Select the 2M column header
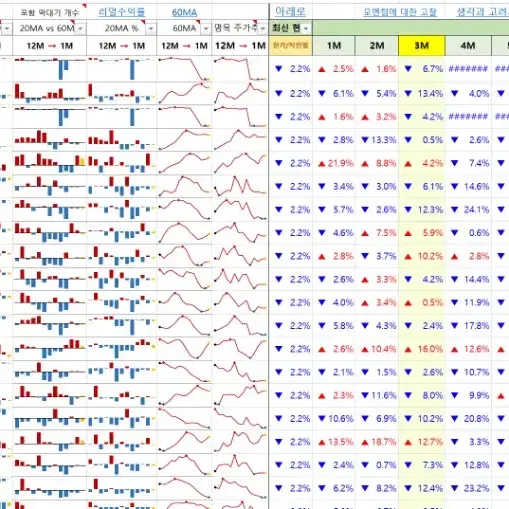 pos(377,46)
